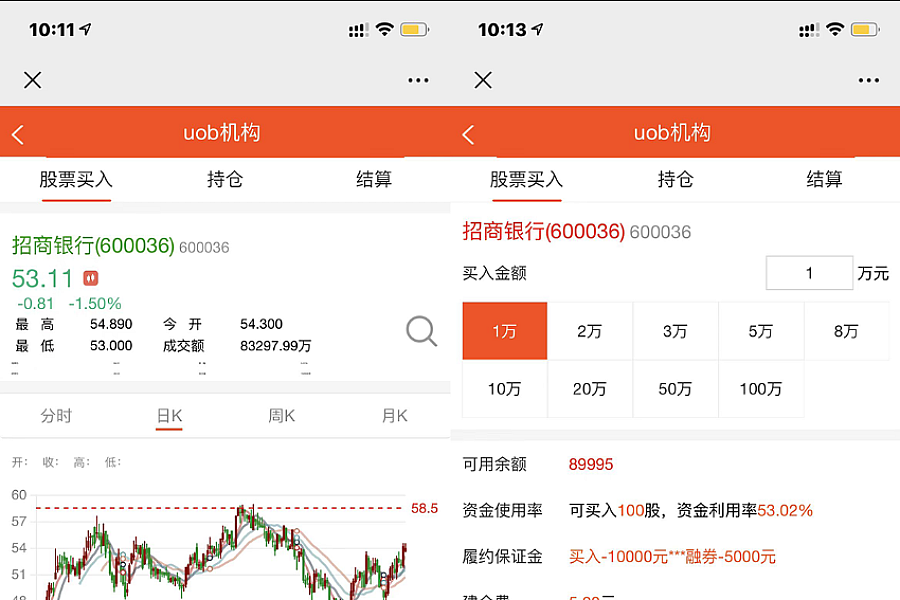The width and height of the screenshot is (900, 600).
Task: Open the more options menu on right screen
Action: click(x=868, y=80)
